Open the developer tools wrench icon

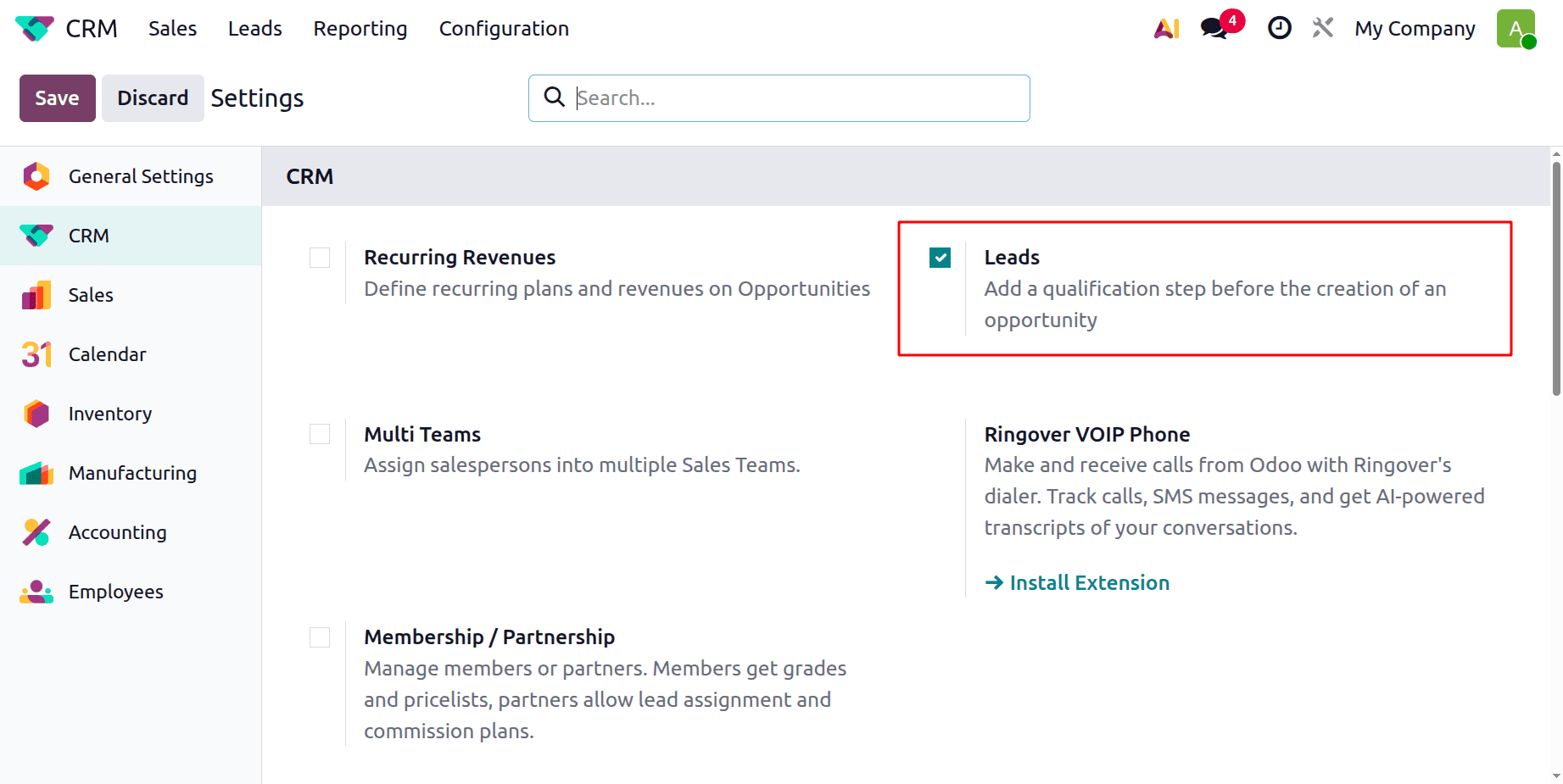point(1322,28)
